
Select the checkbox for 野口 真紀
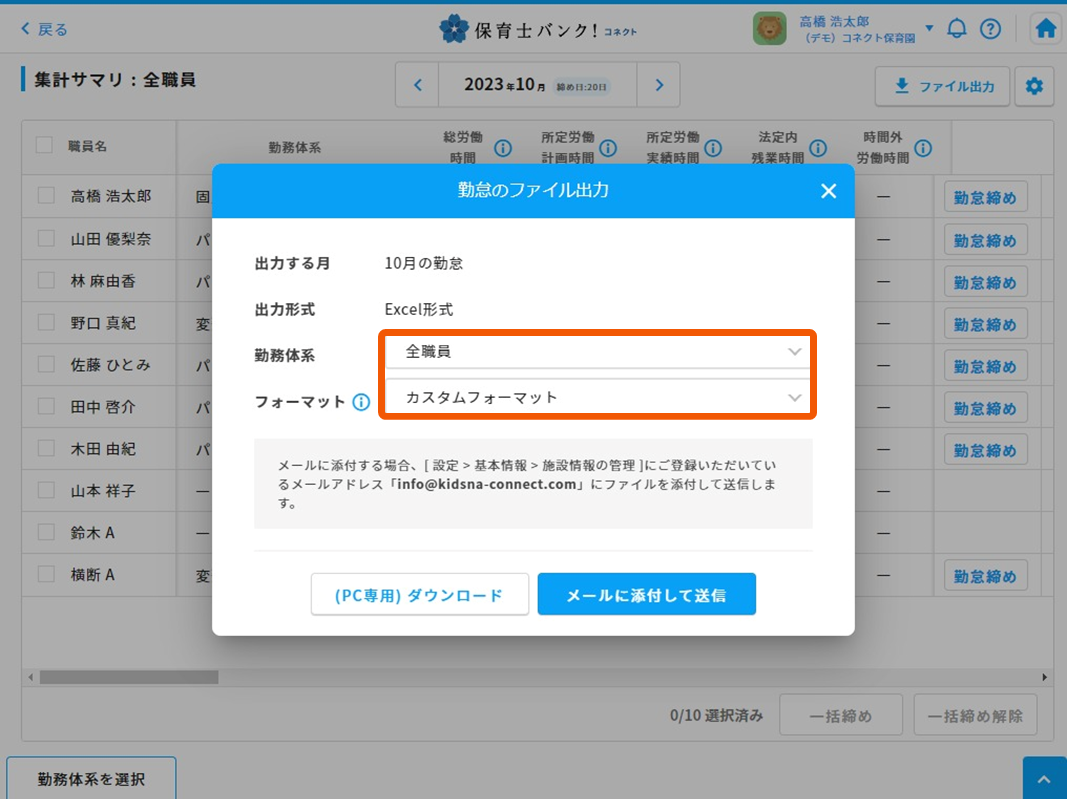[x=46, y=322]
